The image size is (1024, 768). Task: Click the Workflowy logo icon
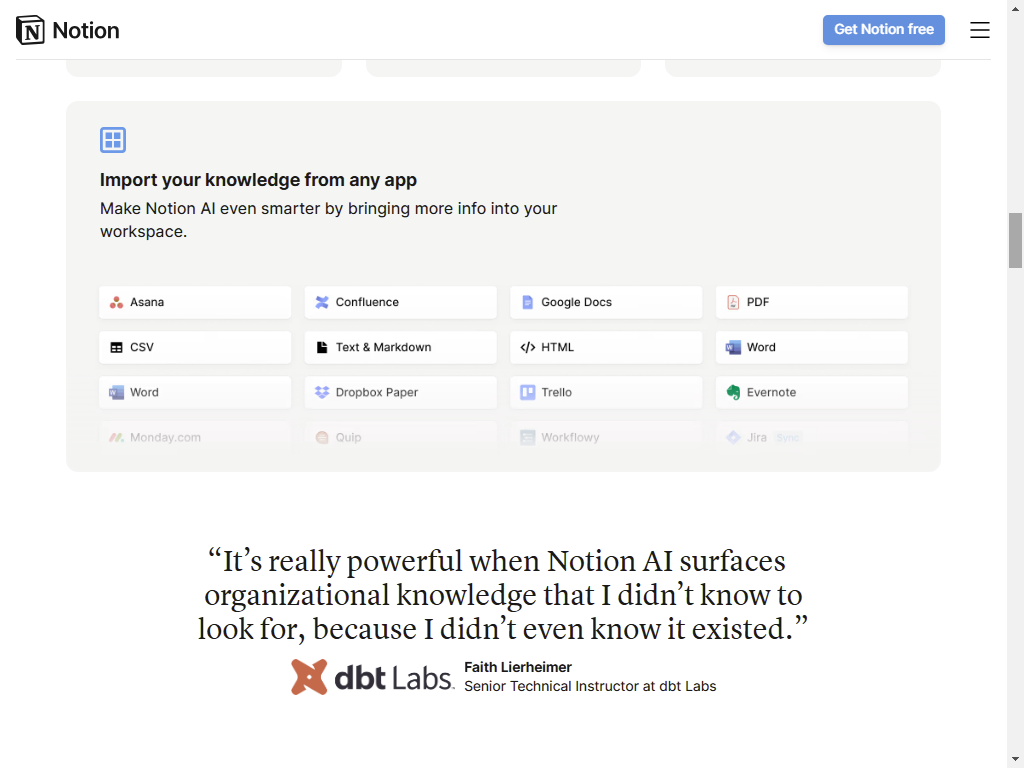(528, 438)
